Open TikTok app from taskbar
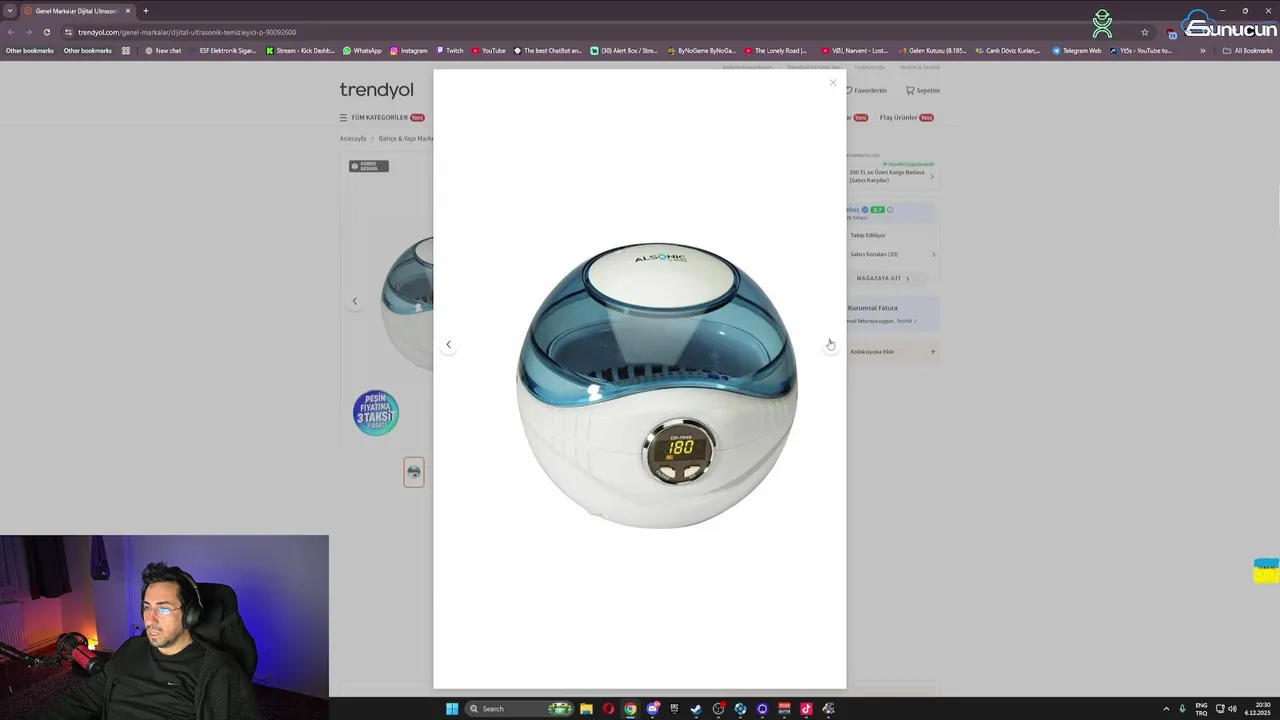1280x720 pixels. 806,709
